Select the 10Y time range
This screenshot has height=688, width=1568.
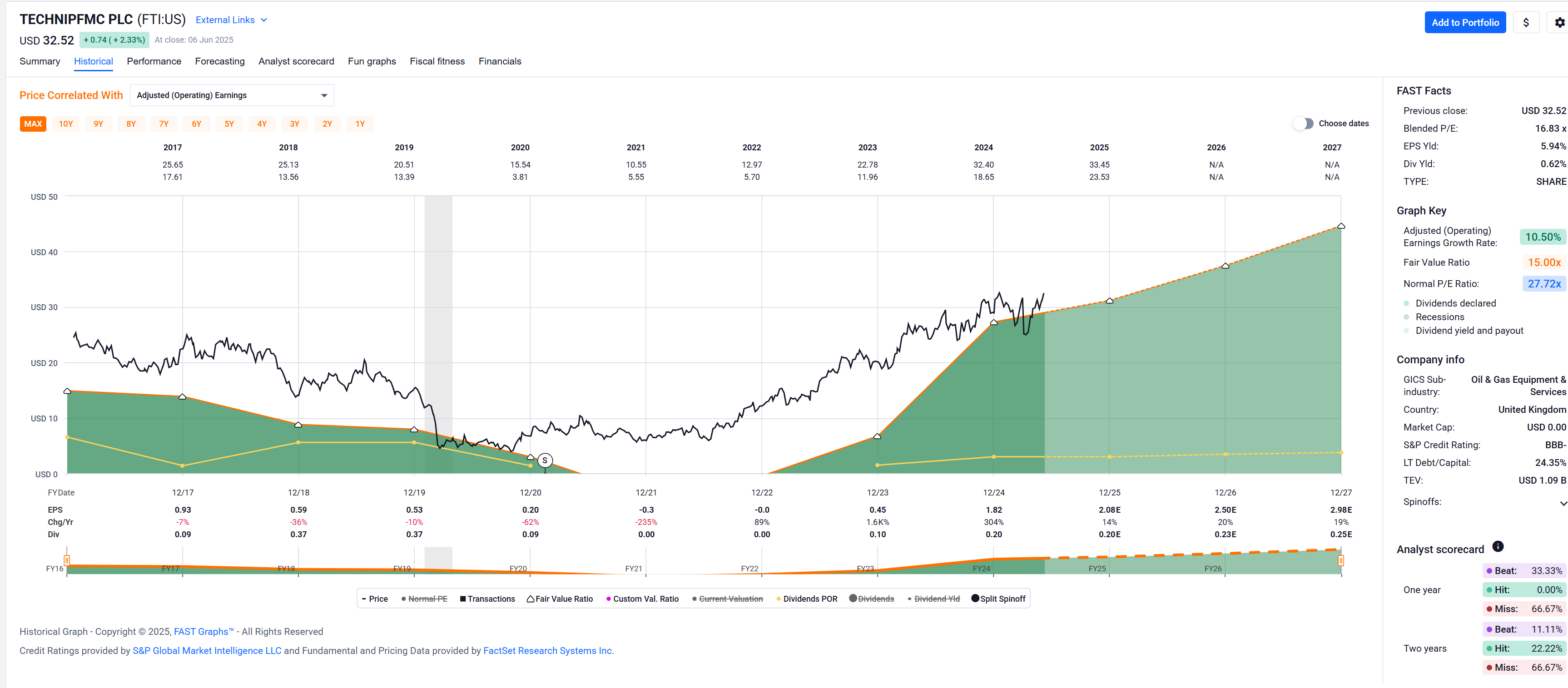66,124
